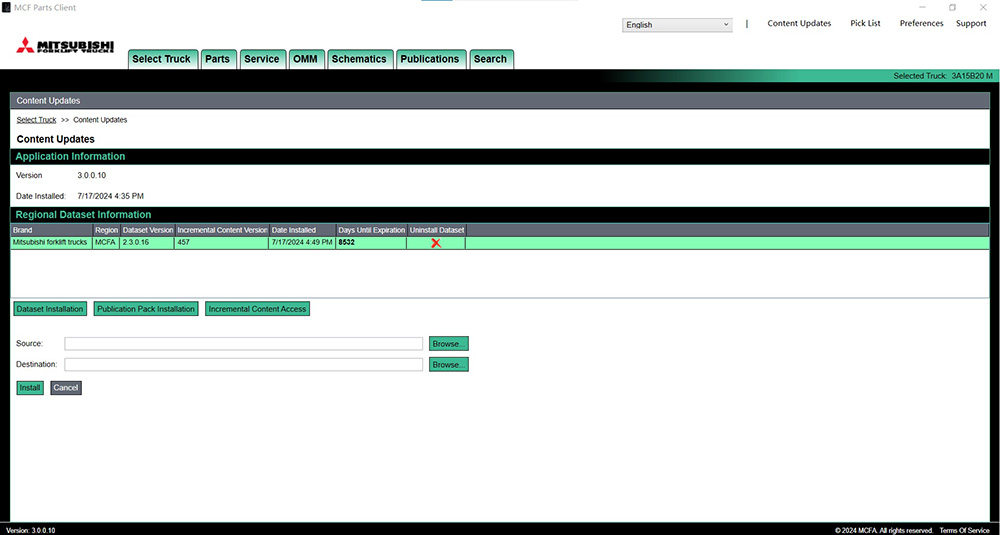This screenshot has width=1000, height=535.
Task: Open the Pick List menu item
Action: click(865, 24)
